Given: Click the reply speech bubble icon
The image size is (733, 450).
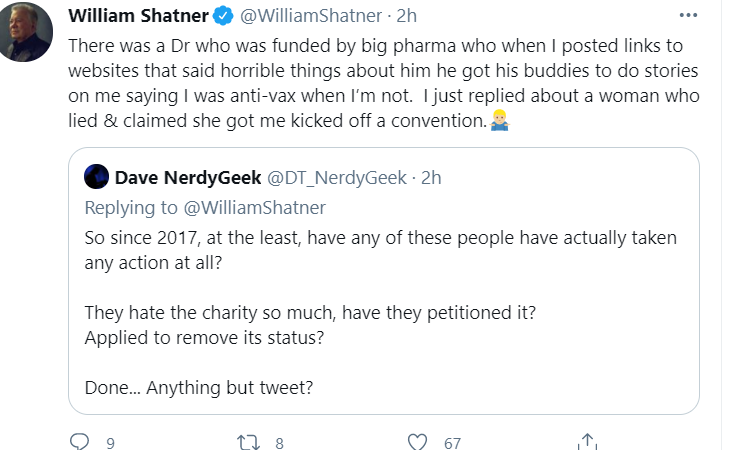Looking at the screenshot, I should (x=81, y=441).
